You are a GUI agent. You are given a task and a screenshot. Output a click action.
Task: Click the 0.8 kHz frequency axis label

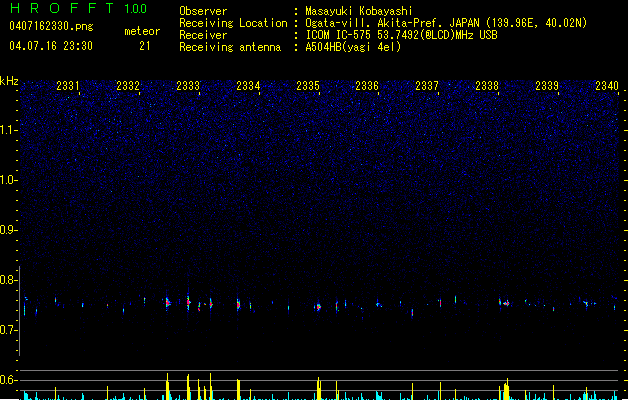[x=9, y=280]
